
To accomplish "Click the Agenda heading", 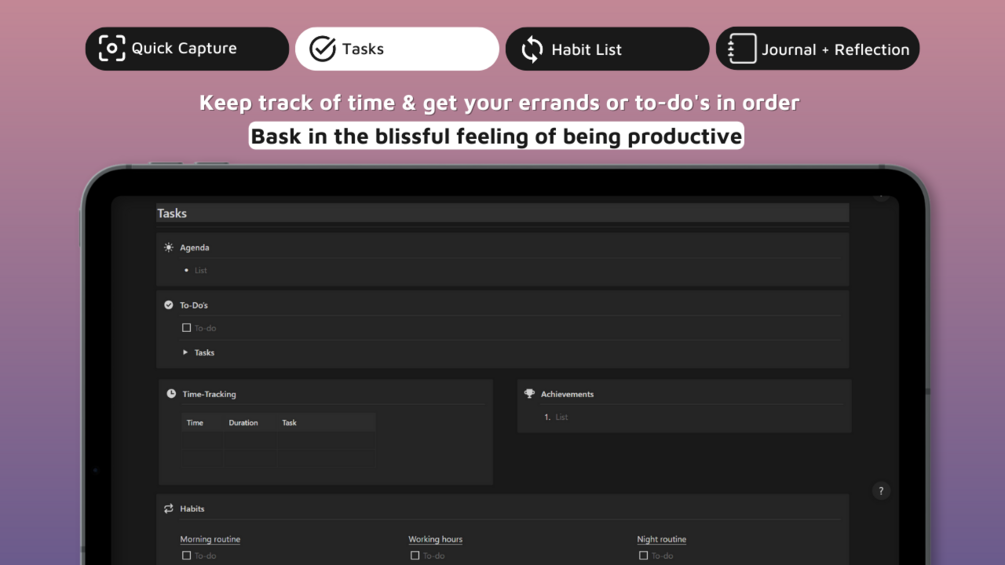I will click(x=194, y=247).
